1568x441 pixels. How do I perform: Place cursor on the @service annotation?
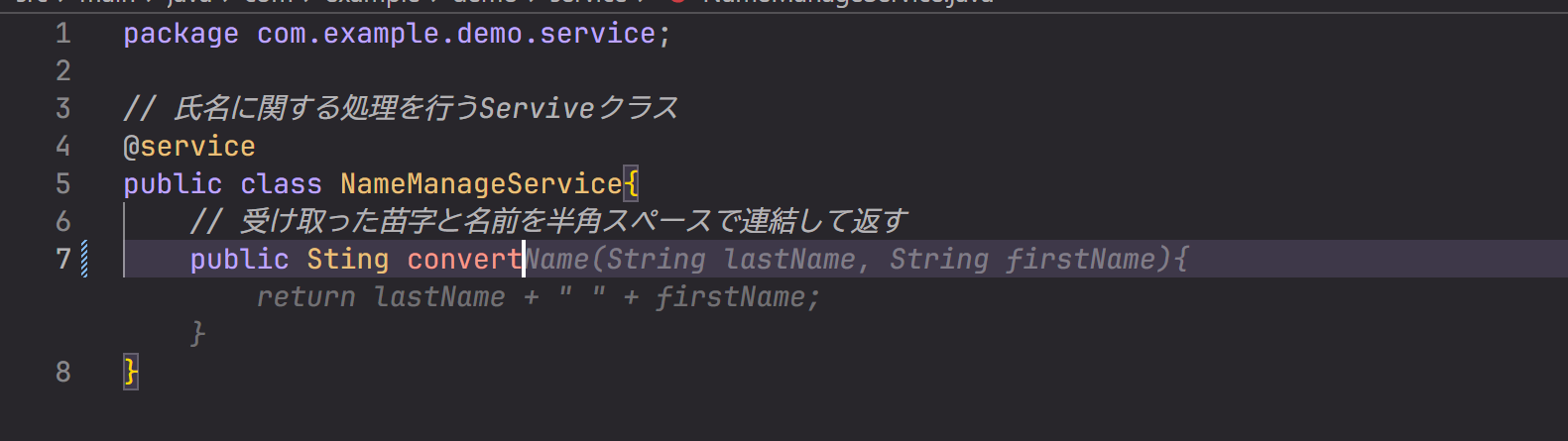click(189, 147)
